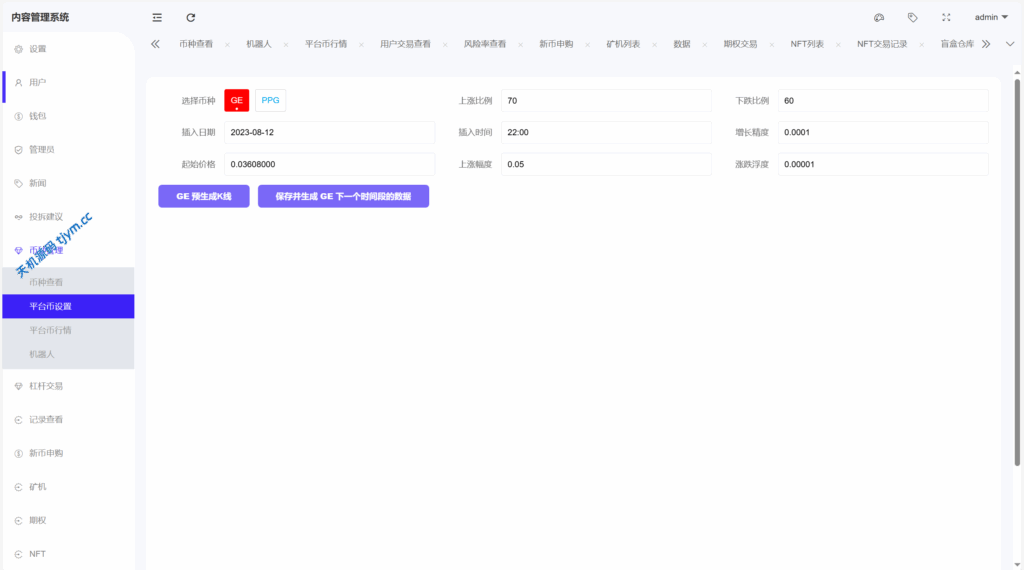This screenshot has width=1024, height=570.
Task: Click the 插入日期 date field
Action: (x=329, y=132)
